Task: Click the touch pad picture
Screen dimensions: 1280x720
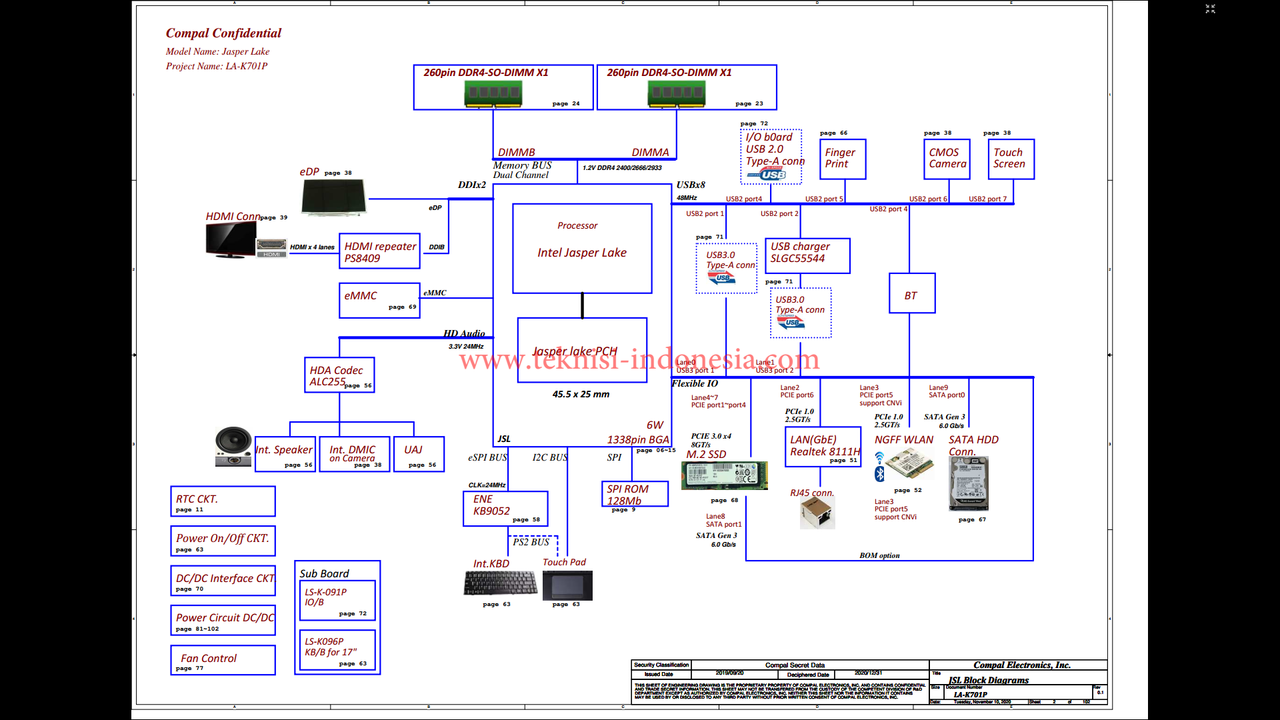Action: click(567, 585)
